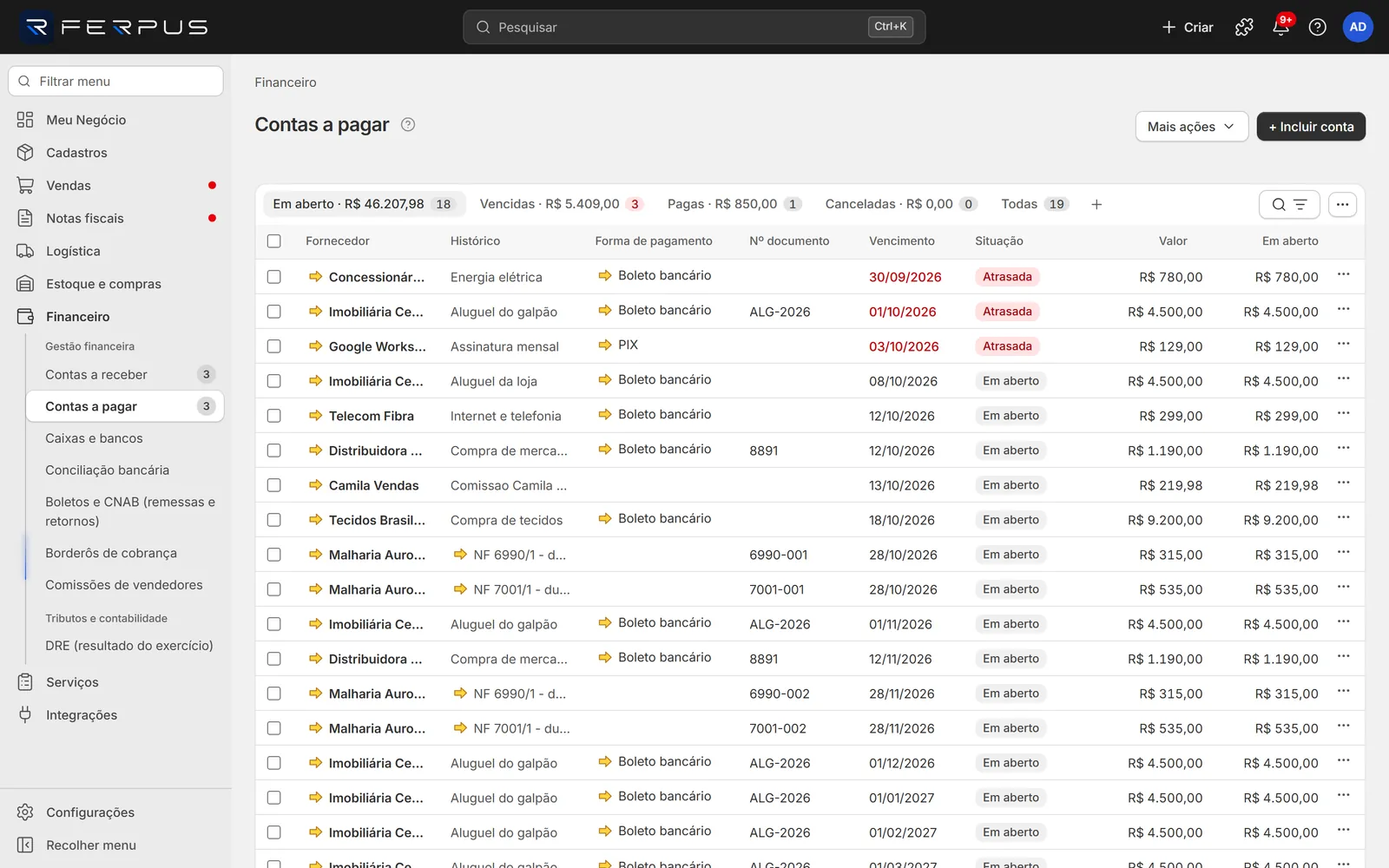Open the AD user avatar
Screen dimensions: 1389x868
click(1358, 27)
